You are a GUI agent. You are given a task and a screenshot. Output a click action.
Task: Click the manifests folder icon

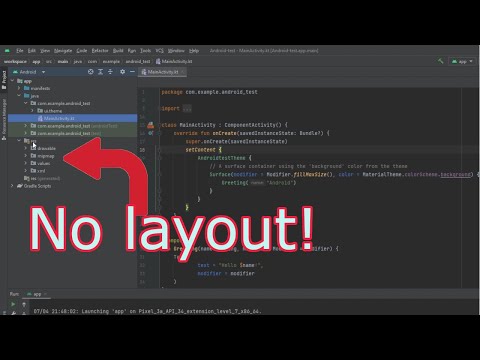coord(27,88)
